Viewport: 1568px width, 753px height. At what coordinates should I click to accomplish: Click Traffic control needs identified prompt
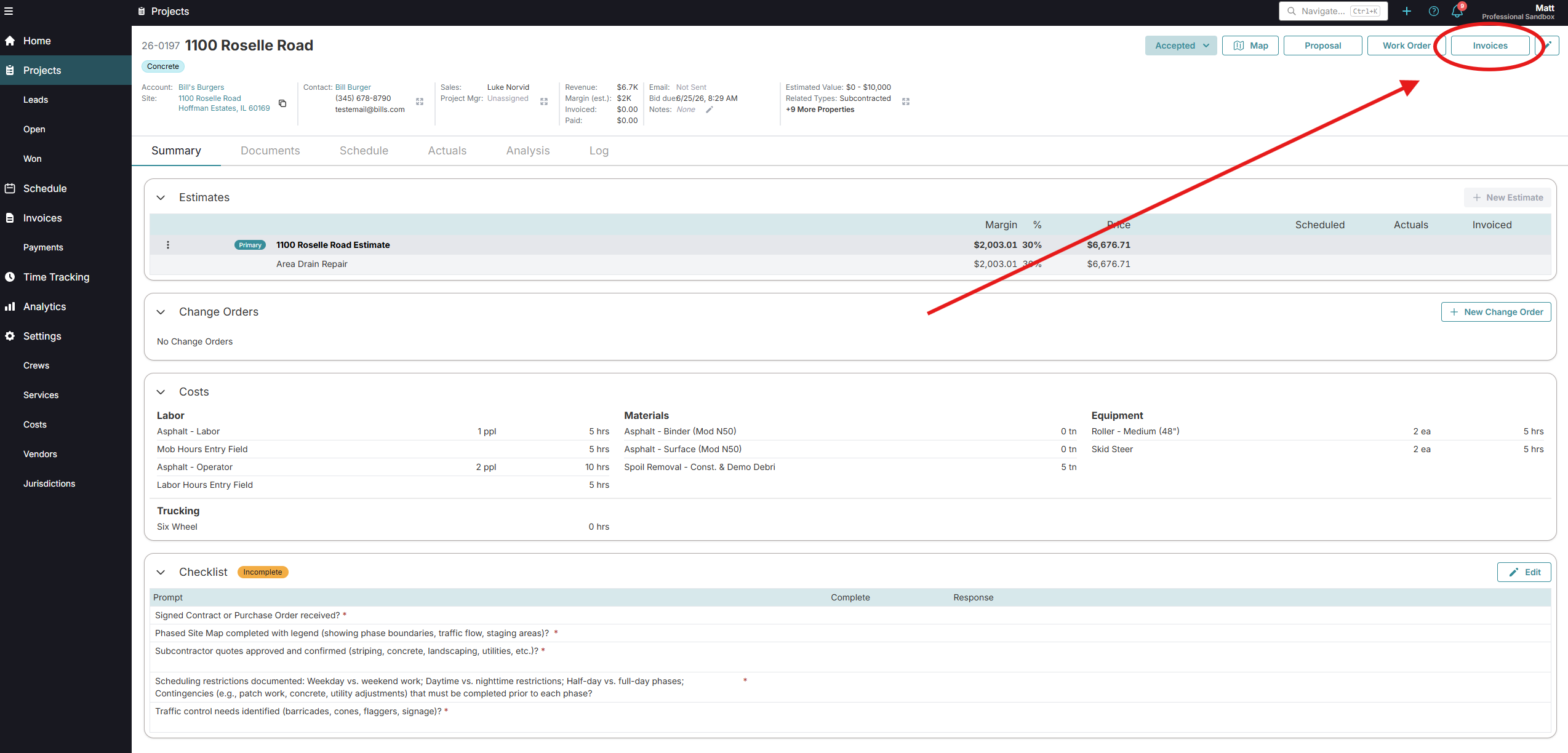(x=298, y=711)
